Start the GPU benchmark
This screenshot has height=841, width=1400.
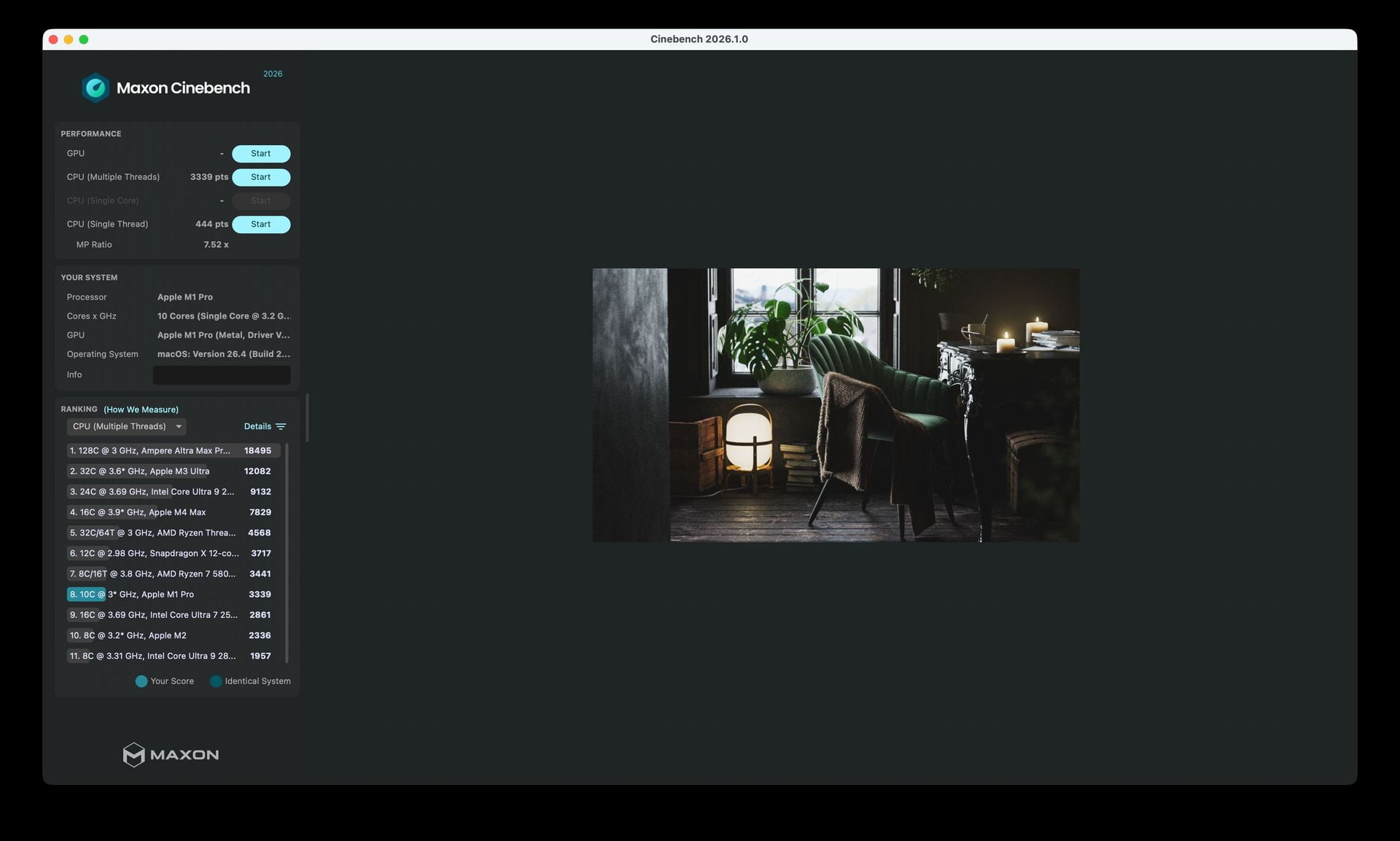tap(261, 154)
